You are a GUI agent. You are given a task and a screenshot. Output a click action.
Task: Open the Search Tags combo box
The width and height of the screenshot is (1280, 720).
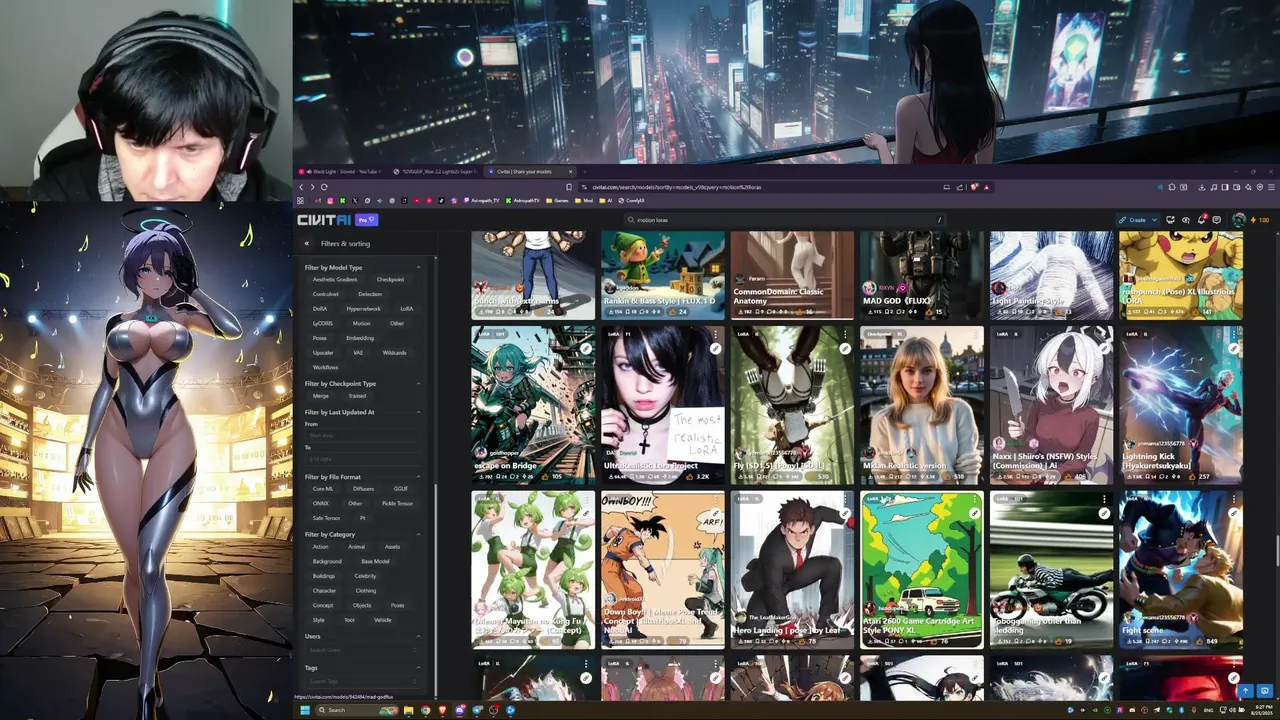(x=362, y=681)
